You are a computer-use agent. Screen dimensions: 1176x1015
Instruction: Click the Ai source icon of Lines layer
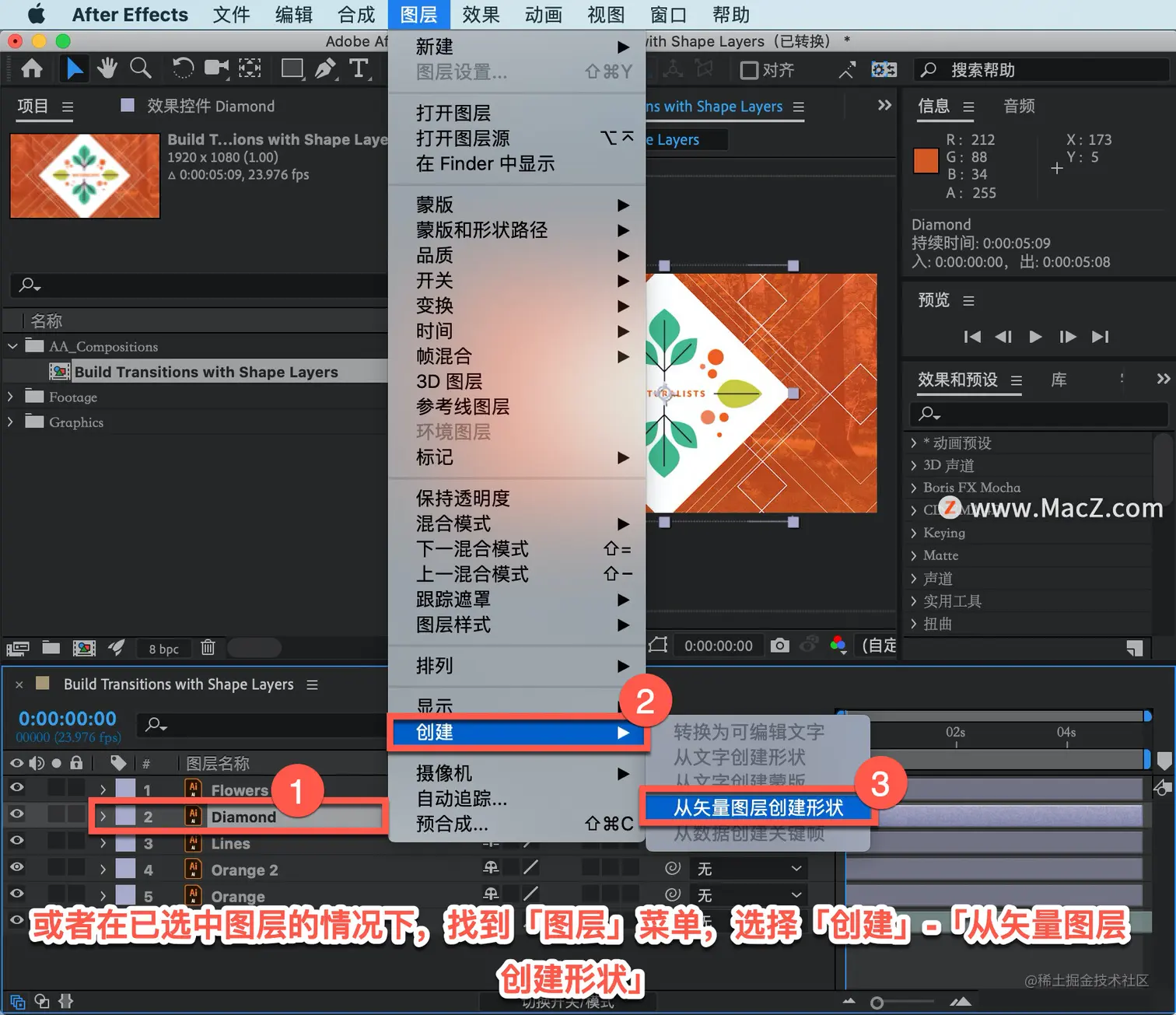193,842
